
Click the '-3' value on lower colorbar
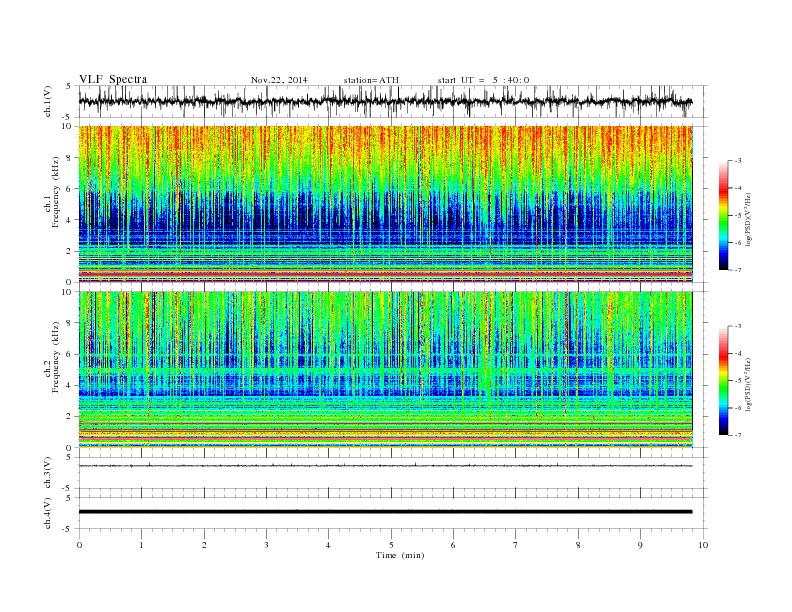(737, 326)
